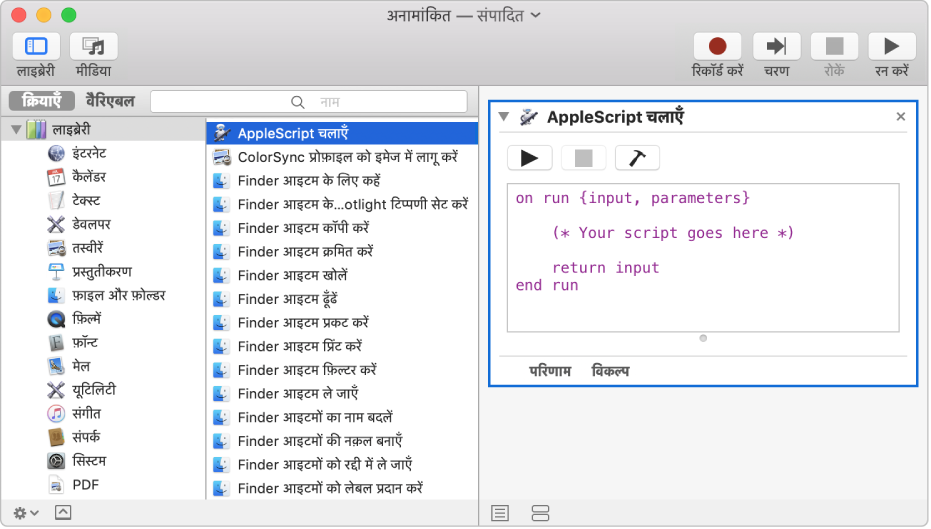This screenshot has height=529, width=931.
Task: Select the PDF category
Action: [x=85, y=485]
